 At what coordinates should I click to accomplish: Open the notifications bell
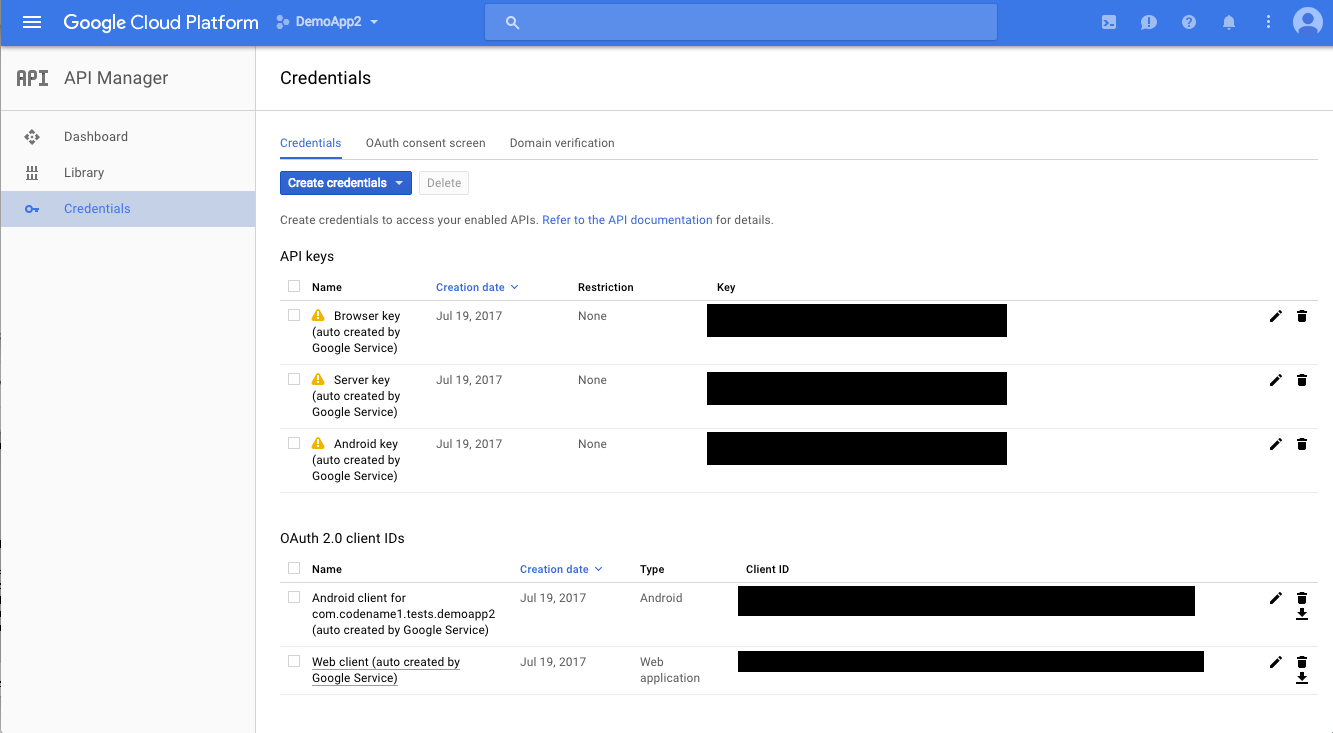tap(1229, 22)
